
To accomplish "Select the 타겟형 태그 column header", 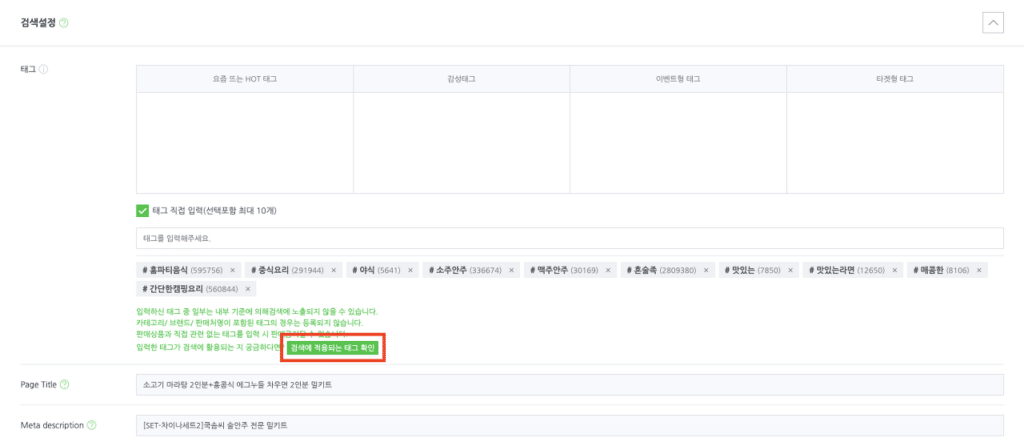I will pos(895,79).
